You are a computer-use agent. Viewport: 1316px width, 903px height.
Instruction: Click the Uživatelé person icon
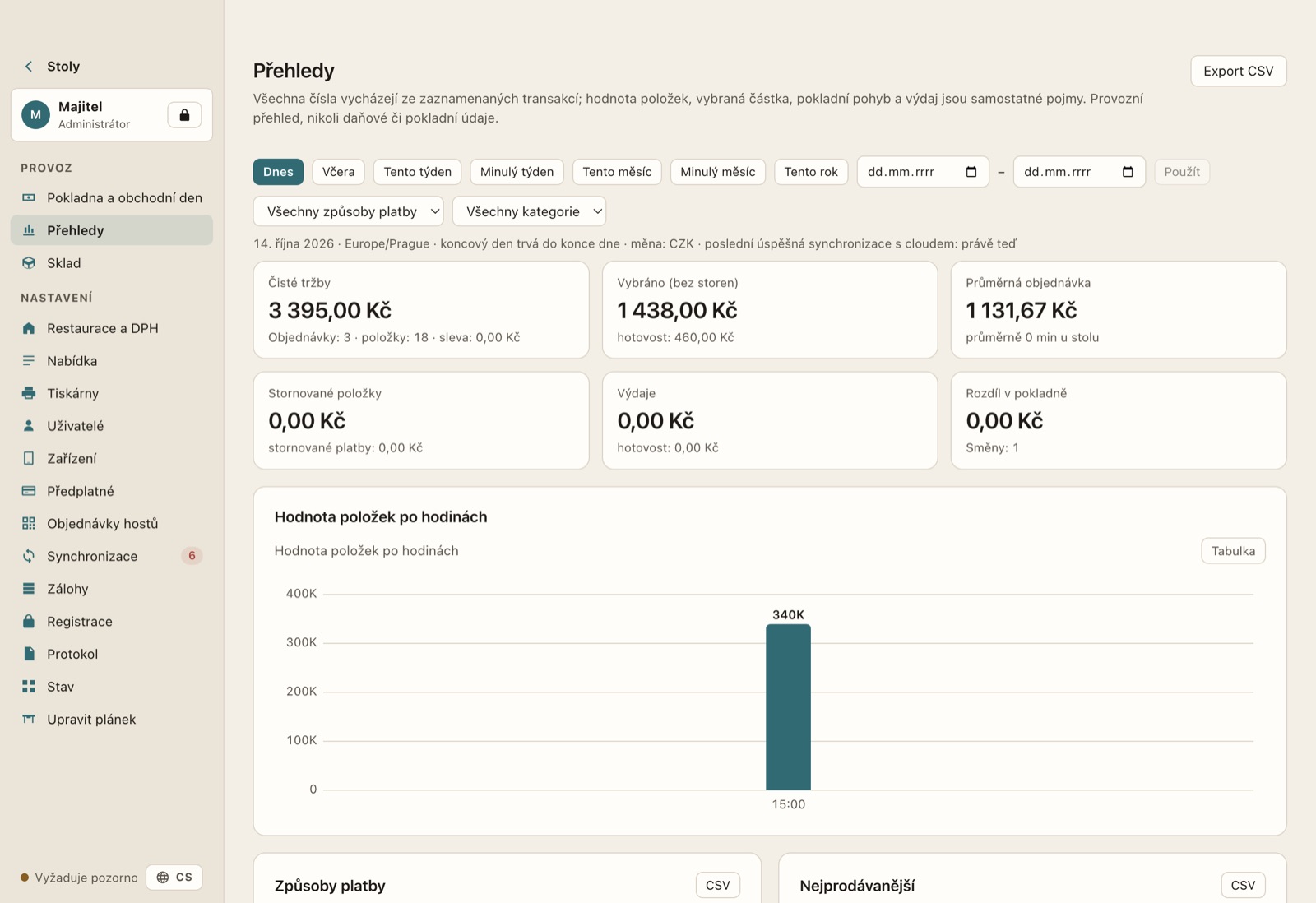[x=29, y=426]
